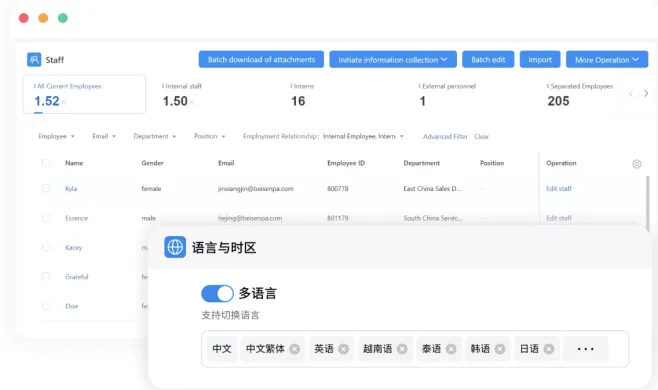This screenshot has height=390, width=658.
Task: Open employee Essence's profile link
Action: pyautogui.click(x=76, y=218)
